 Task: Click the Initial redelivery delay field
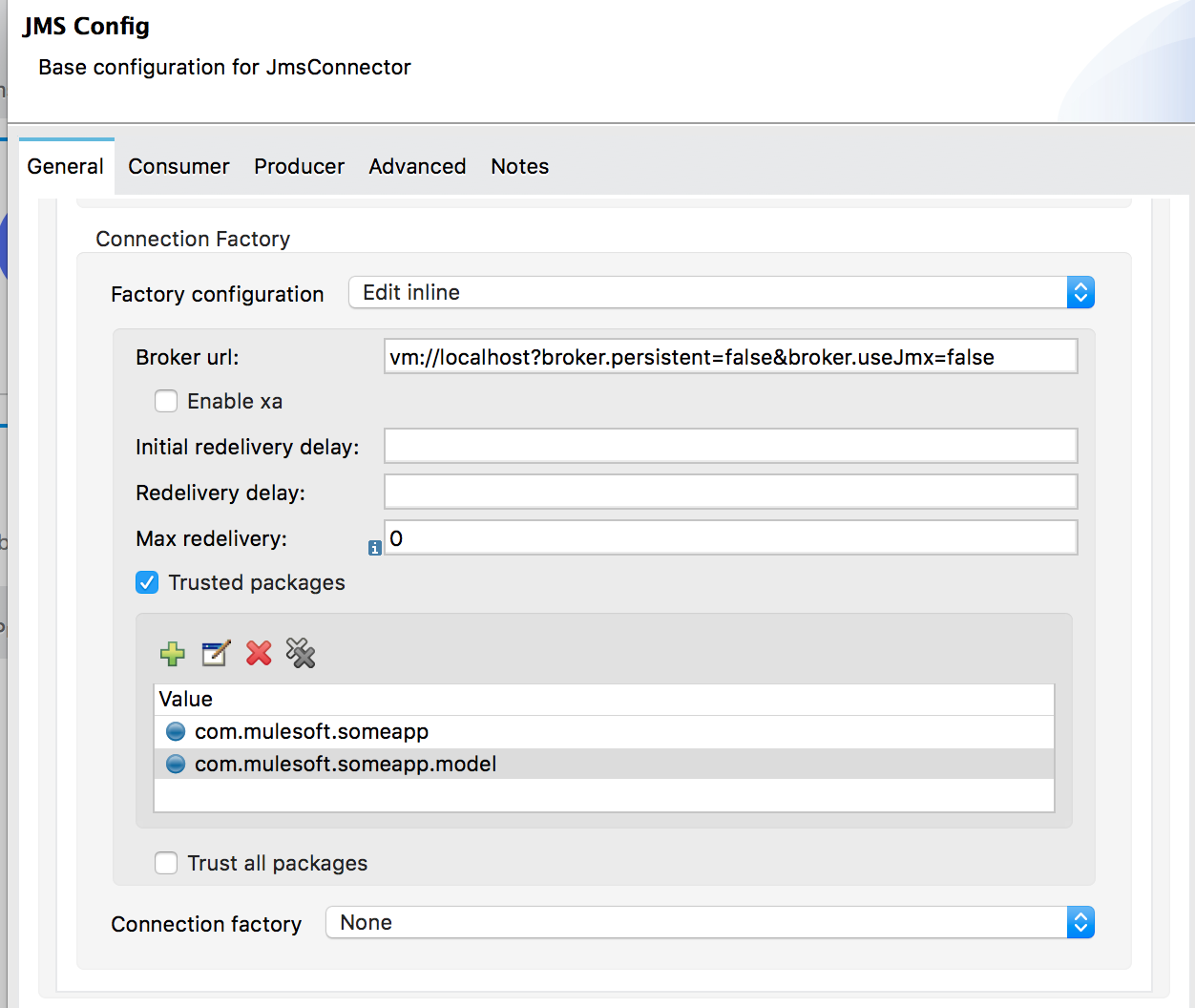click(x=730, y=447)
